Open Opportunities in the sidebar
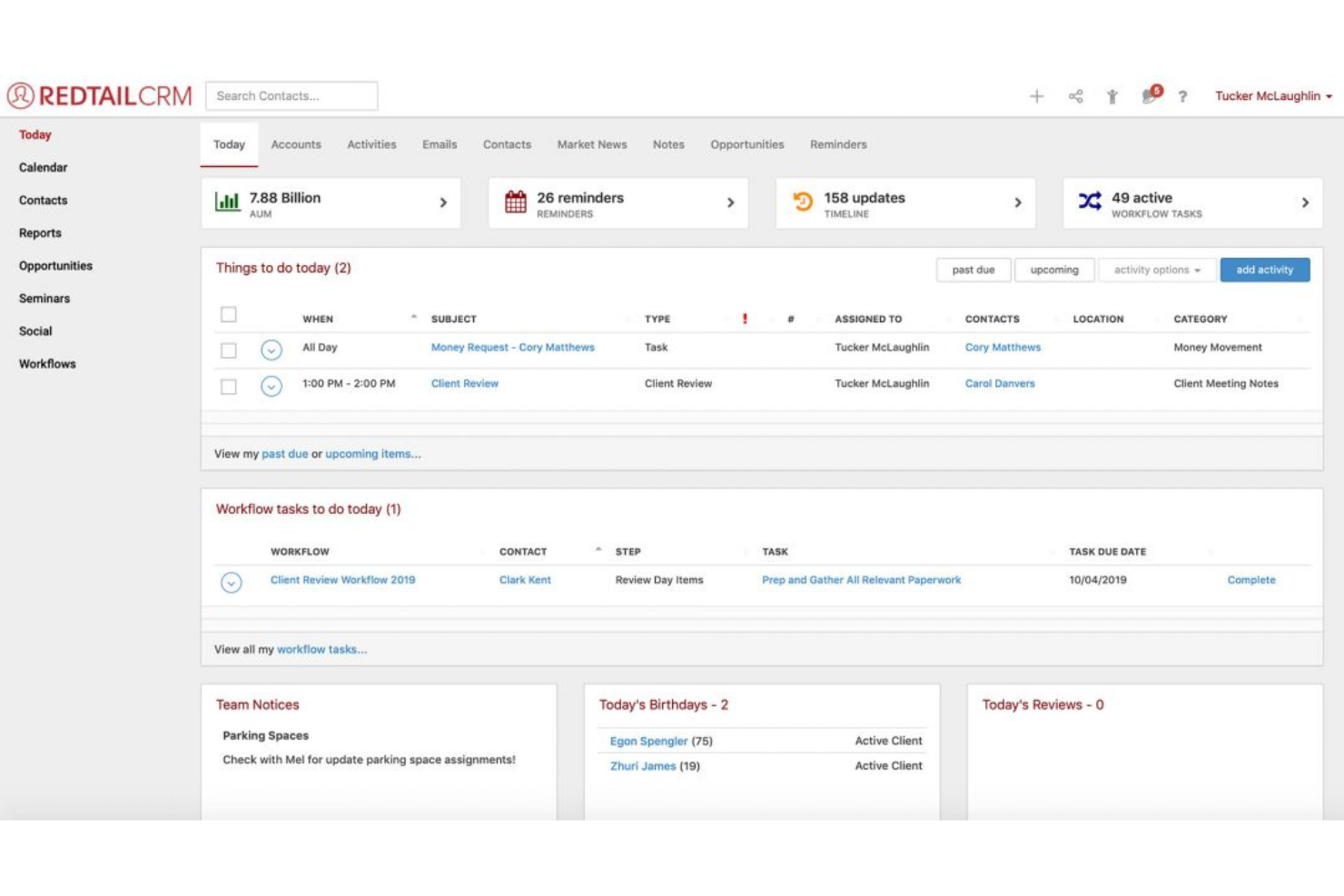This screenshot has width=1344, height=896. click(x=55, y=265)
